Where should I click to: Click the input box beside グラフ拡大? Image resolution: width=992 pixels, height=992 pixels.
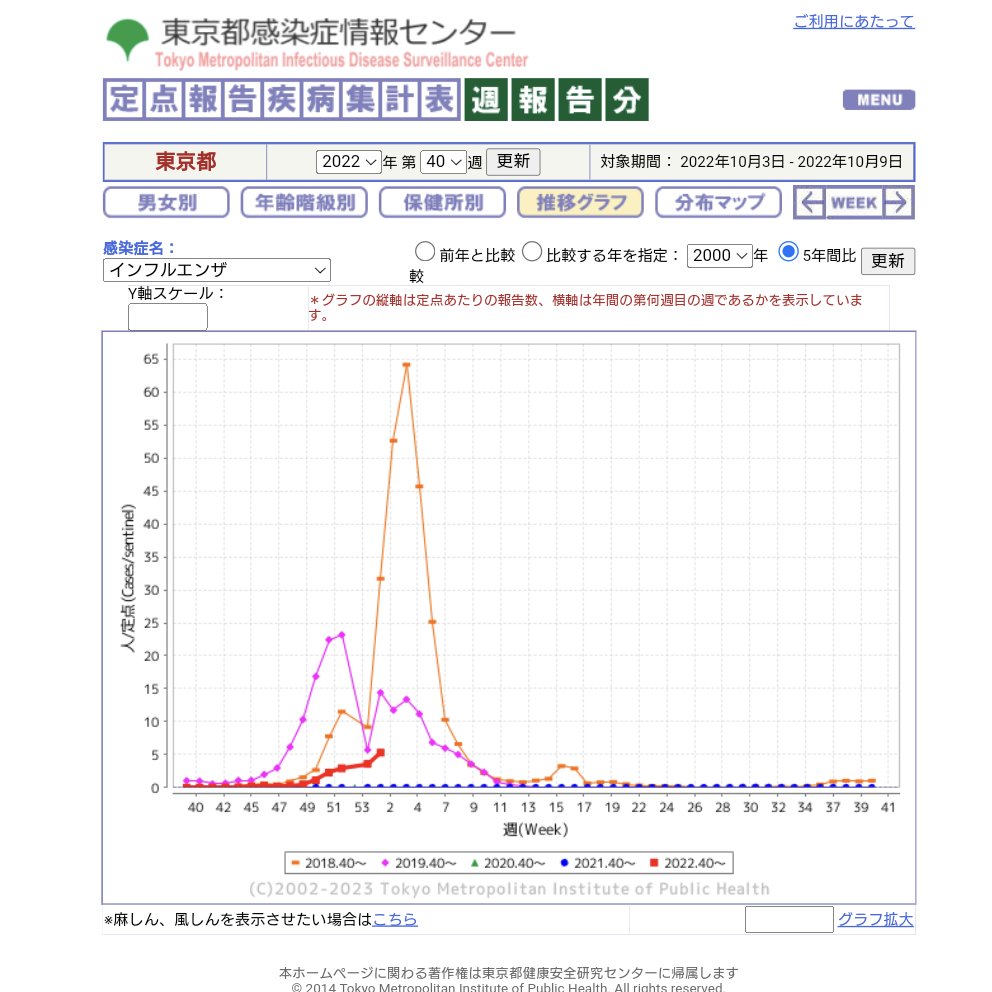pyautogui.click(x=789, y=919)
